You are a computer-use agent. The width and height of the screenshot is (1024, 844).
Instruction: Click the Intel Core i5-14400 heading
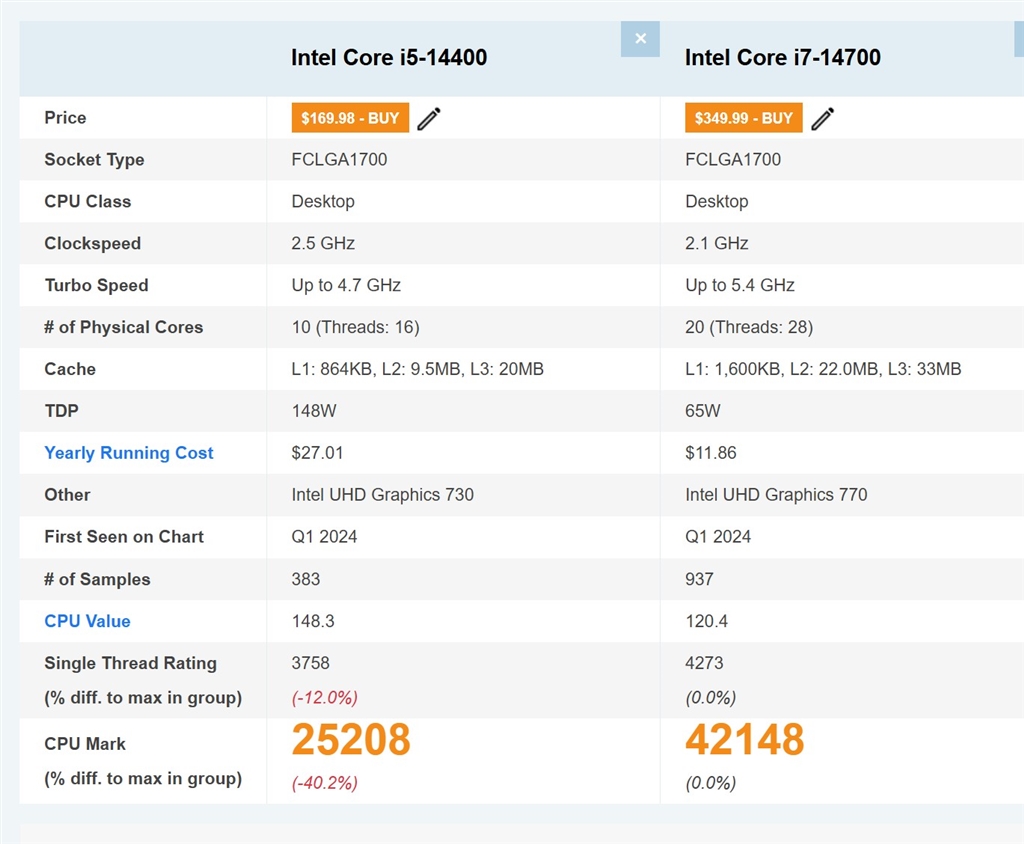click(389, 57)
